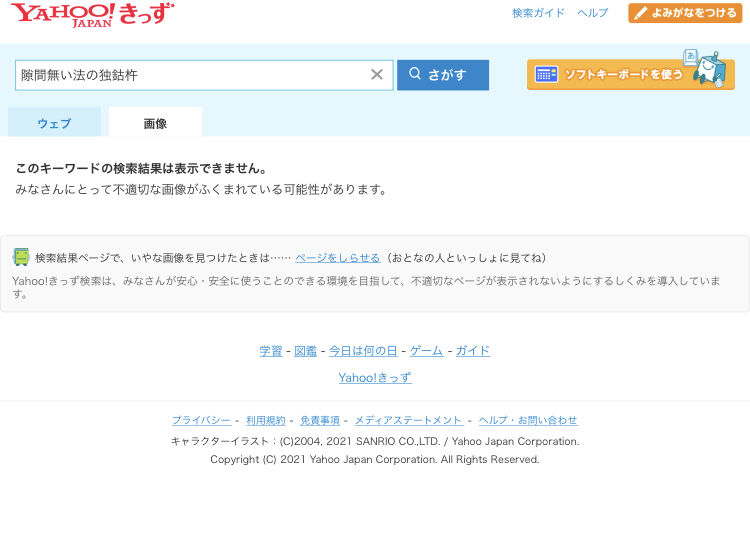The image size is (750, 544).
Task: Click the green character icon in notice
Action: coord(21,257)
